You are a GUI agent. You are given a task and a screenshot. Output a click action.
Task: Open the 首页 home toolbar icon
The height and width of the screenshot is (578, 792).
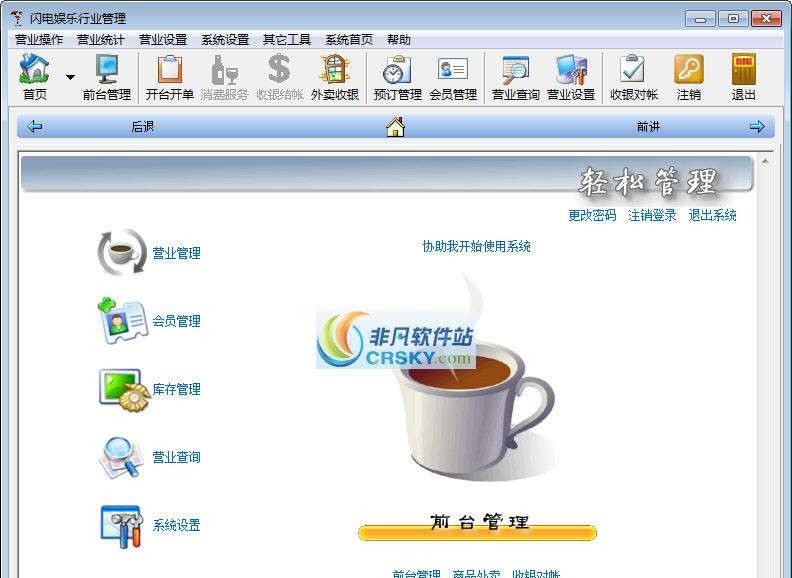(34, 69)
